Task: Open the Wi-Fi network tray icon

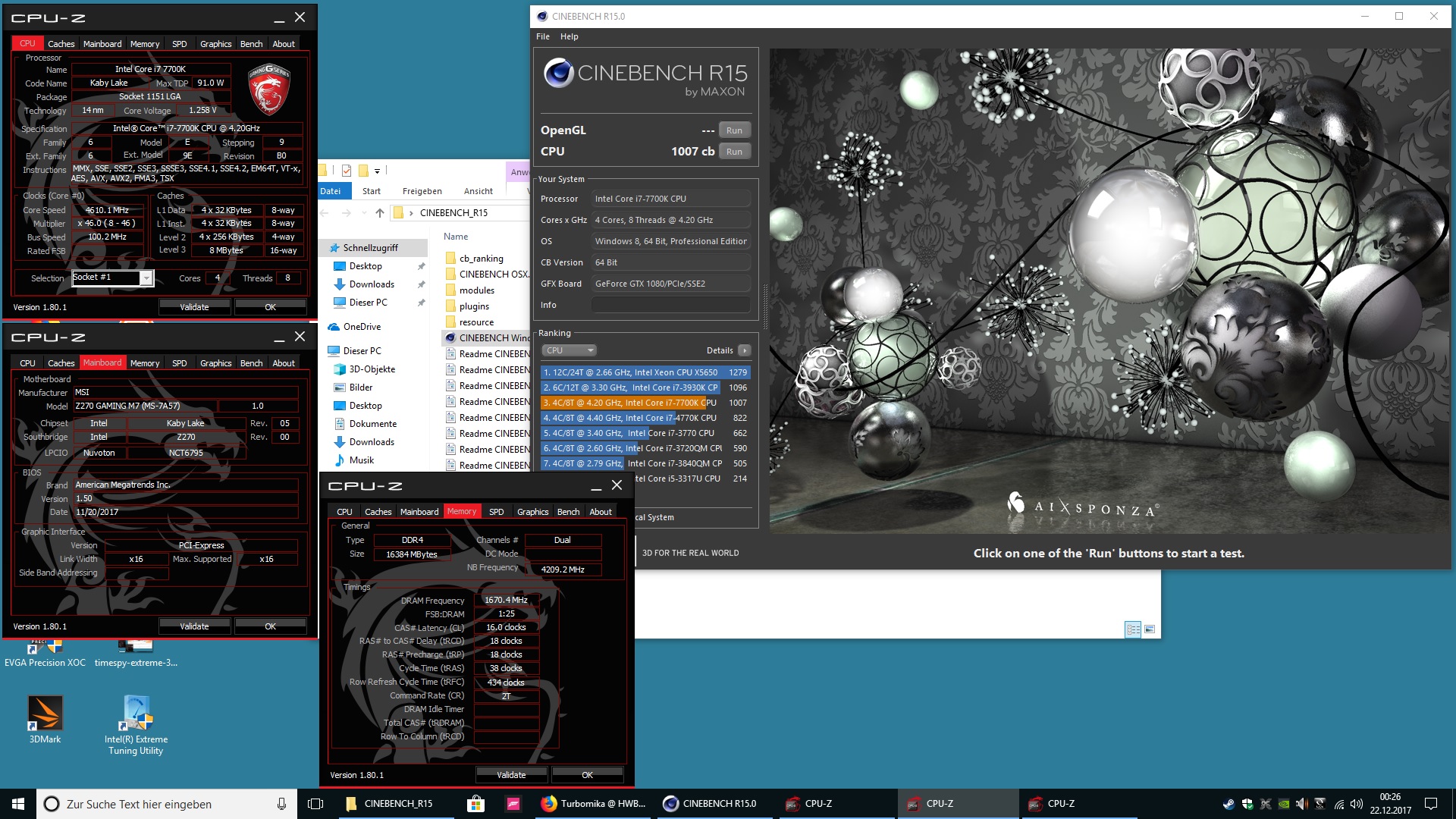Action: [1339, 804]
